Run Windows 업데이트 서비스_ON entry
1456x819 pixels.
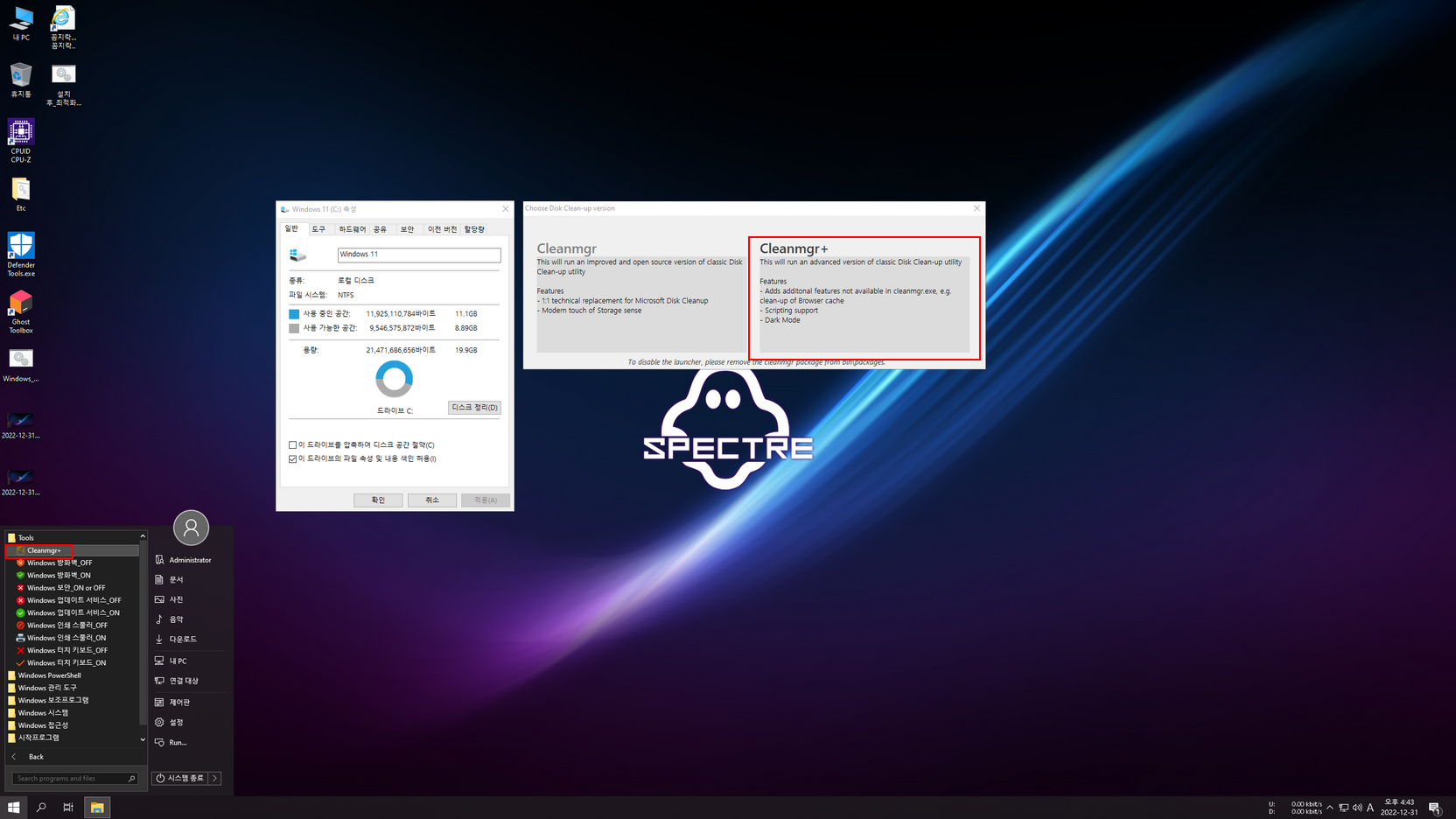tap(73, 613)
